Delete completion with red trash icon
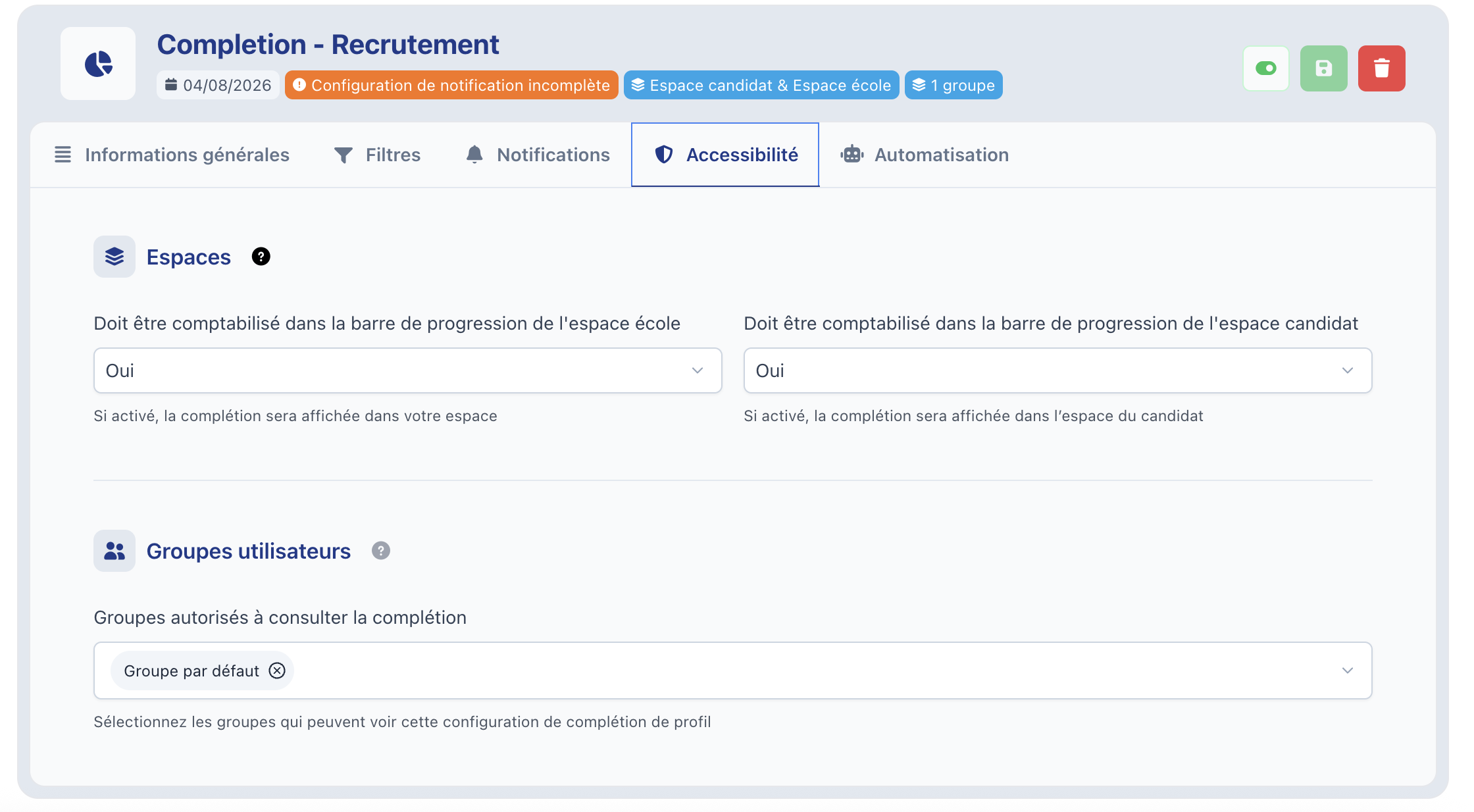This screenshot has width=1474, height=812. [1381, 68]
